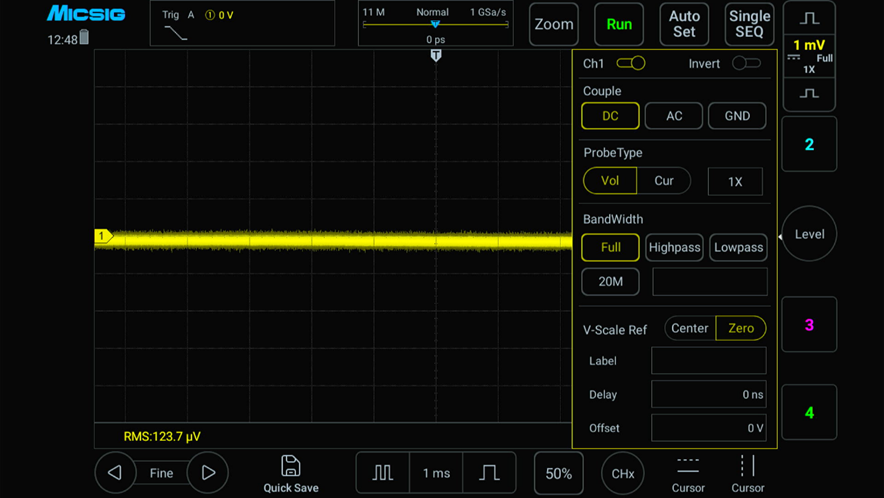The image size is (884, 498).
Task: Toggle the Invert switch
Action: pos(746,64)
